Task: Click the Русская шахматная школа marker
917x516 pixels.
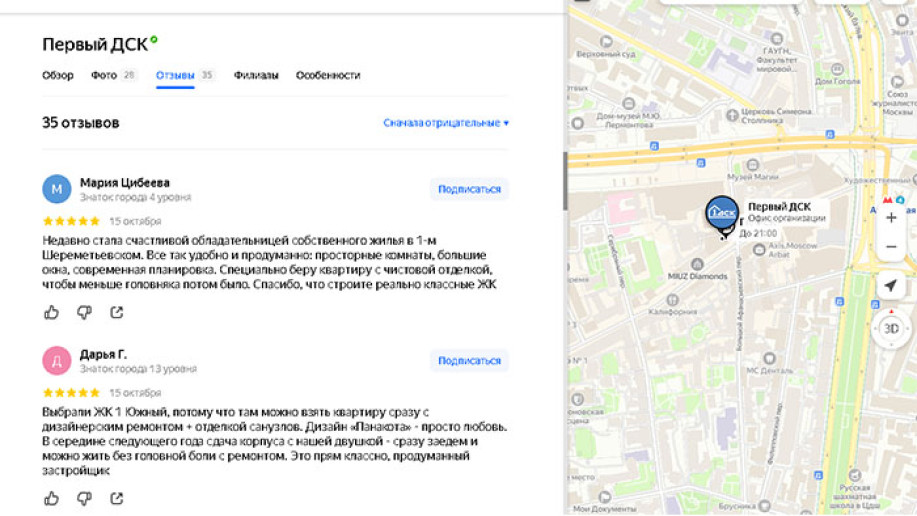Action: click(855, 475)
